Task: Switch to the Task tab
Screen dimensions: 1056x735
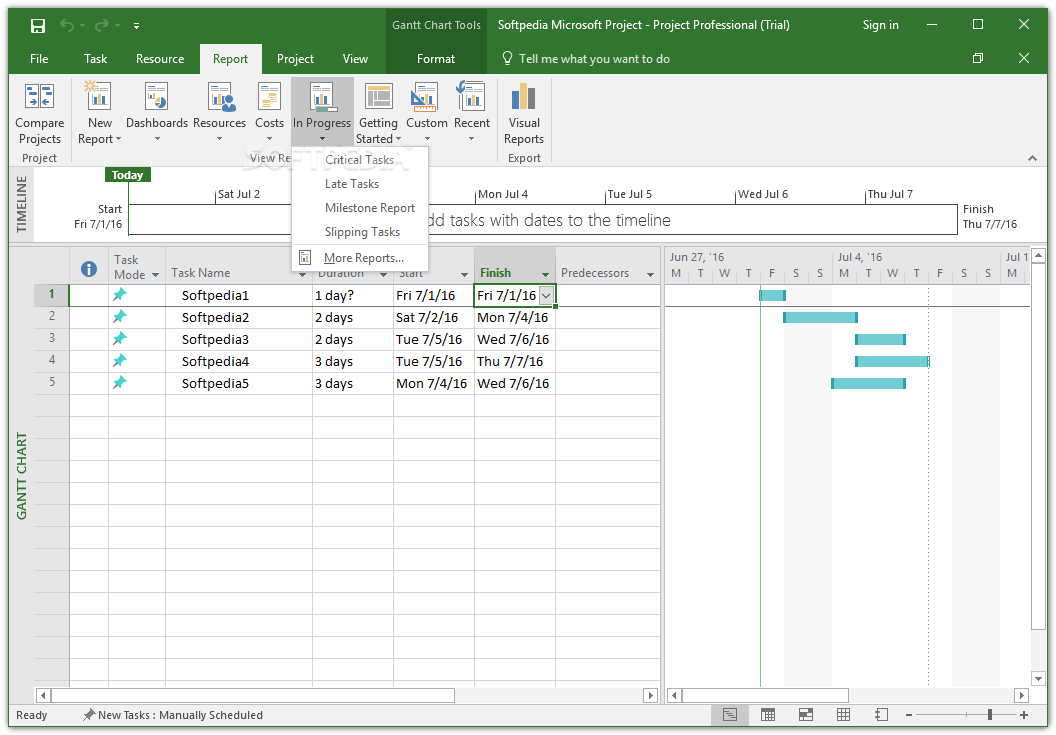Action: pyautogui.click(x=95, y=59)
